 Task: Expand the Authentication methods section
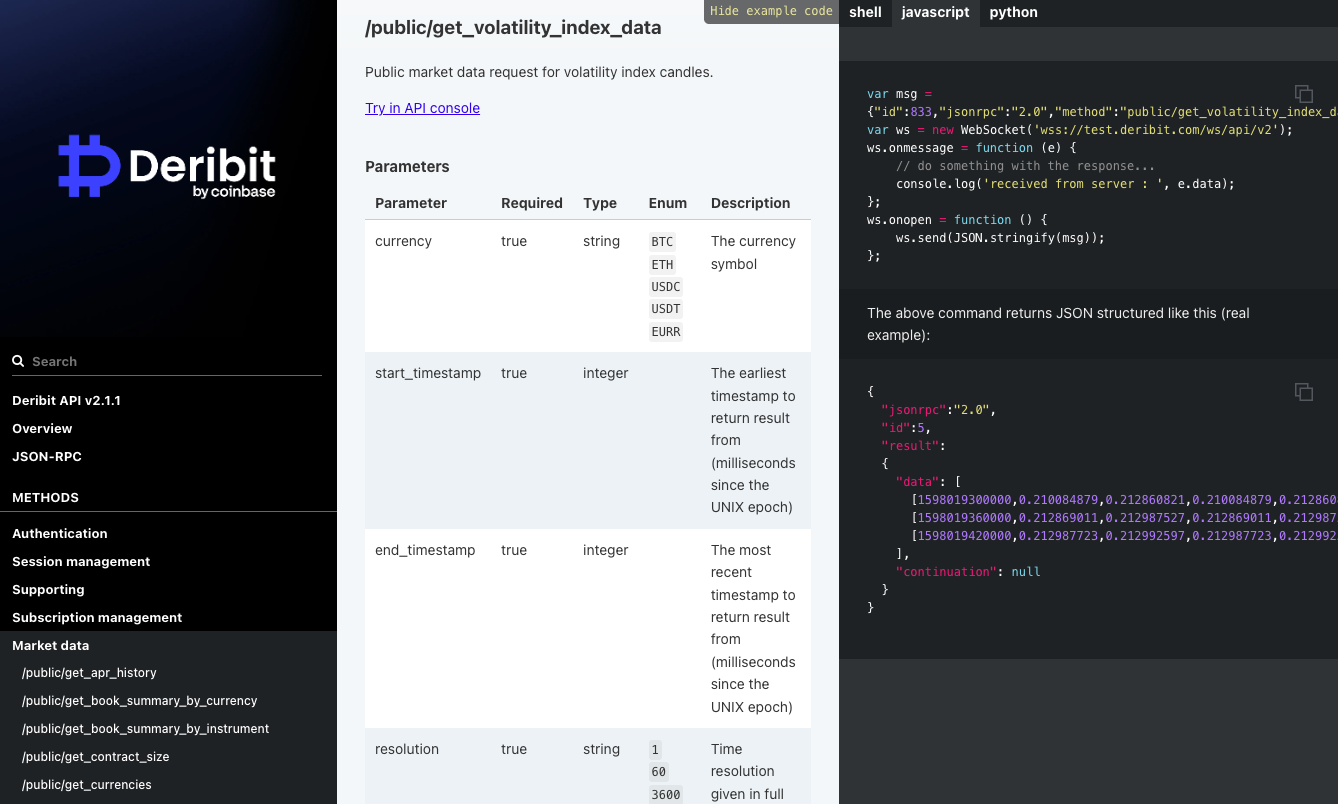[60, 534]
